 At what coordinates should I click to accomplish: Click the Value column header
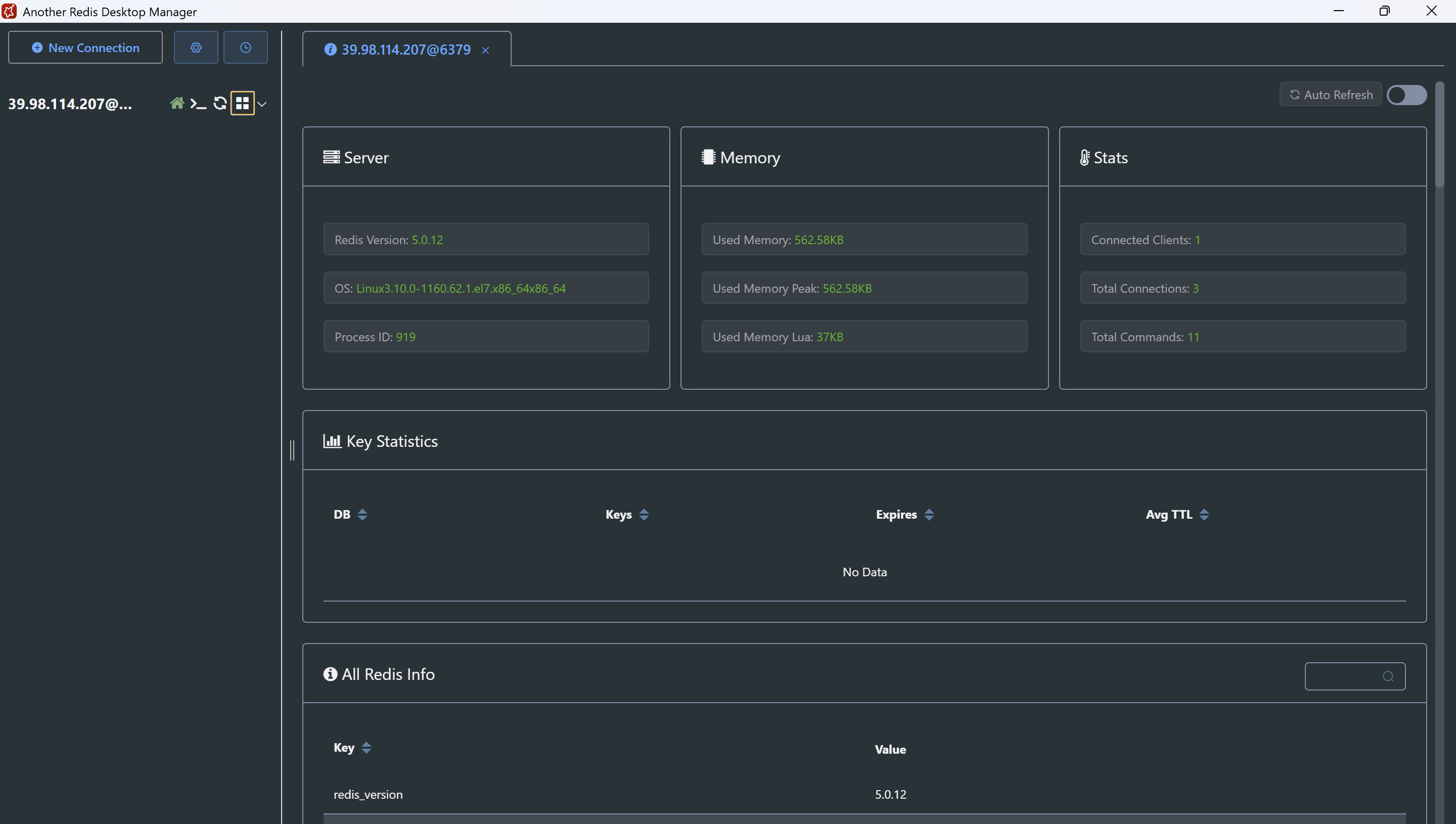pos(890,750)
